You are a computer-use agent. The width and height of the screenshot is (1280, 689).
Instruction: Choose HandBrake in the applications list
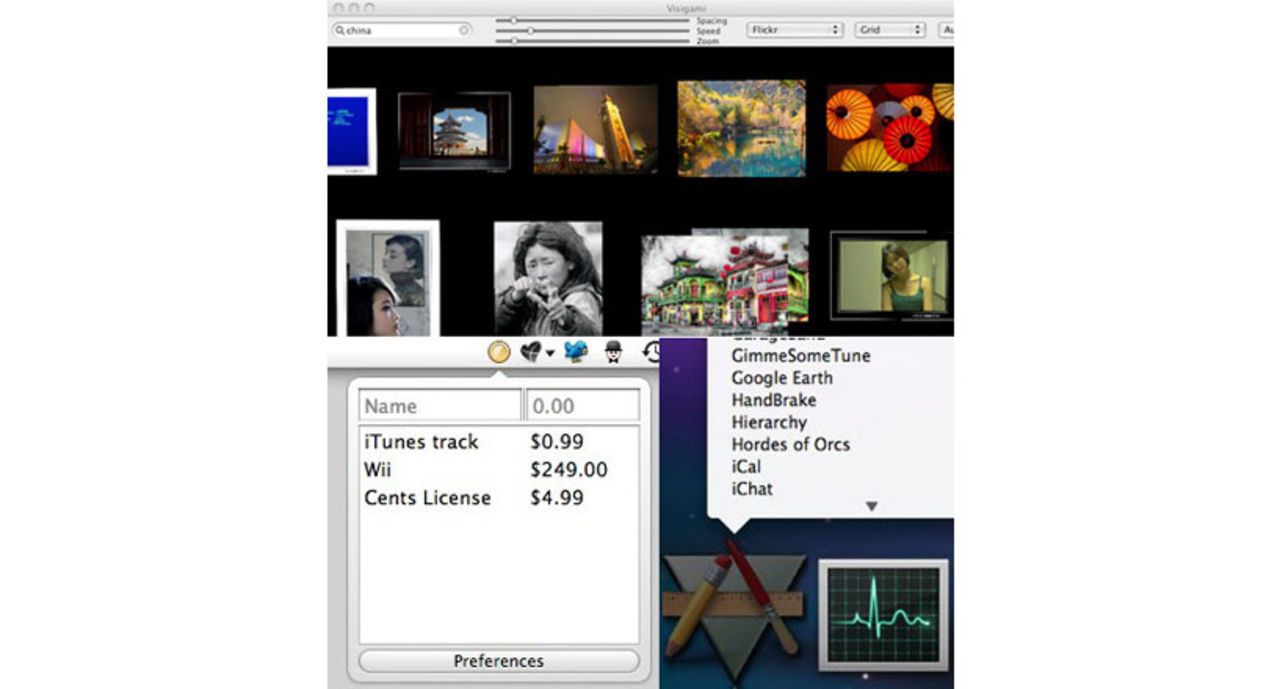[x=773, y=400]
